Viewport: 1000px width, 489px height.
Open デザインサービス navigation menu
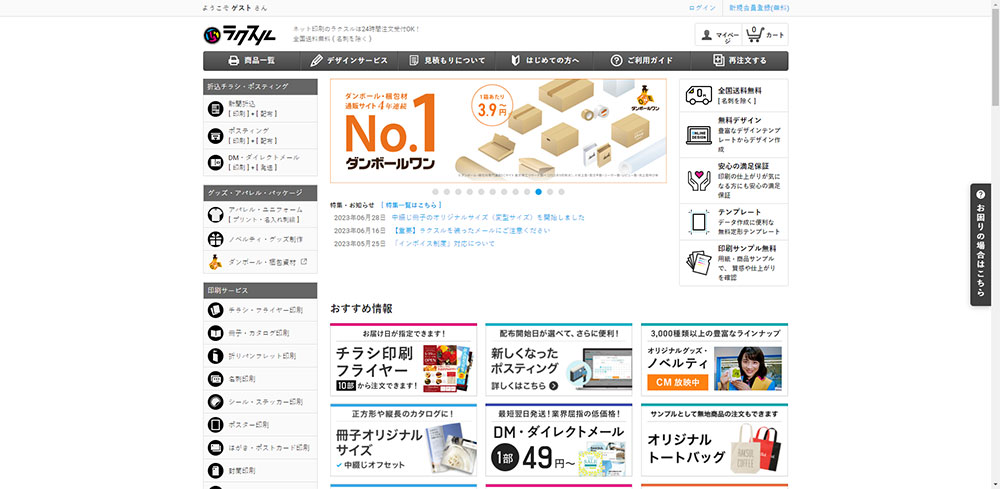pos(349,61)
